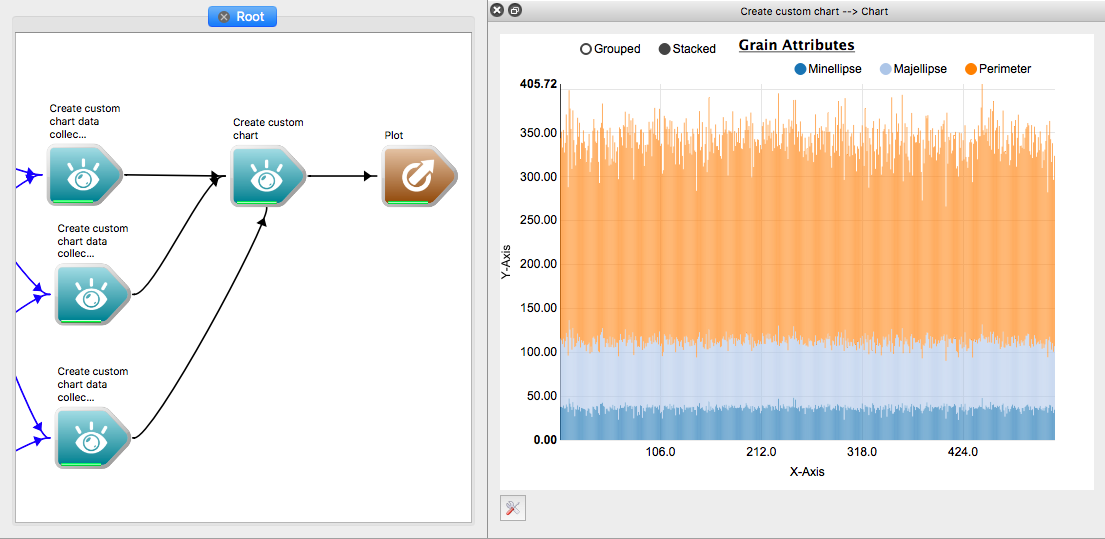1105x539 pixels.
Task: Select the Stacked radio option
Action: 665,49
